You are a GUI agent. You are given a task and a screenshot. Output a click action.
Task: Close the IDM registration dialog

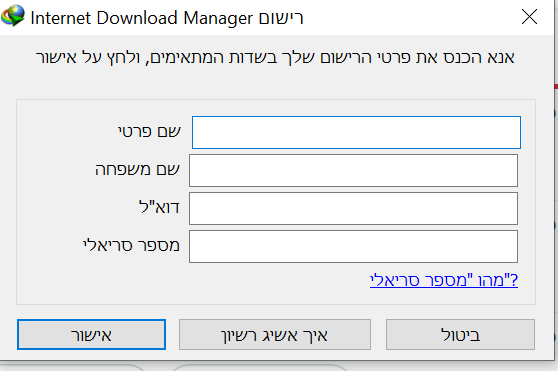(529, 17)
